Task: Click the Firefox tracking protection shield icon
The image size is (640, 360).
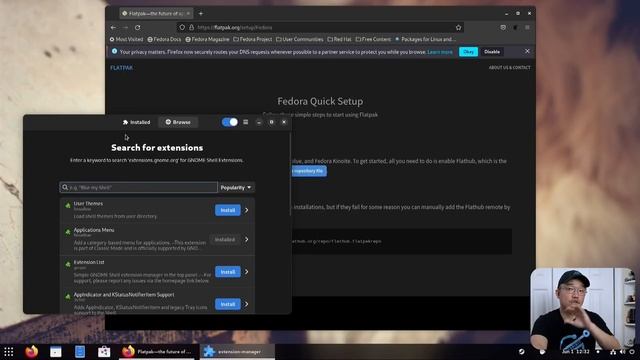Action: tap(182, 27)
